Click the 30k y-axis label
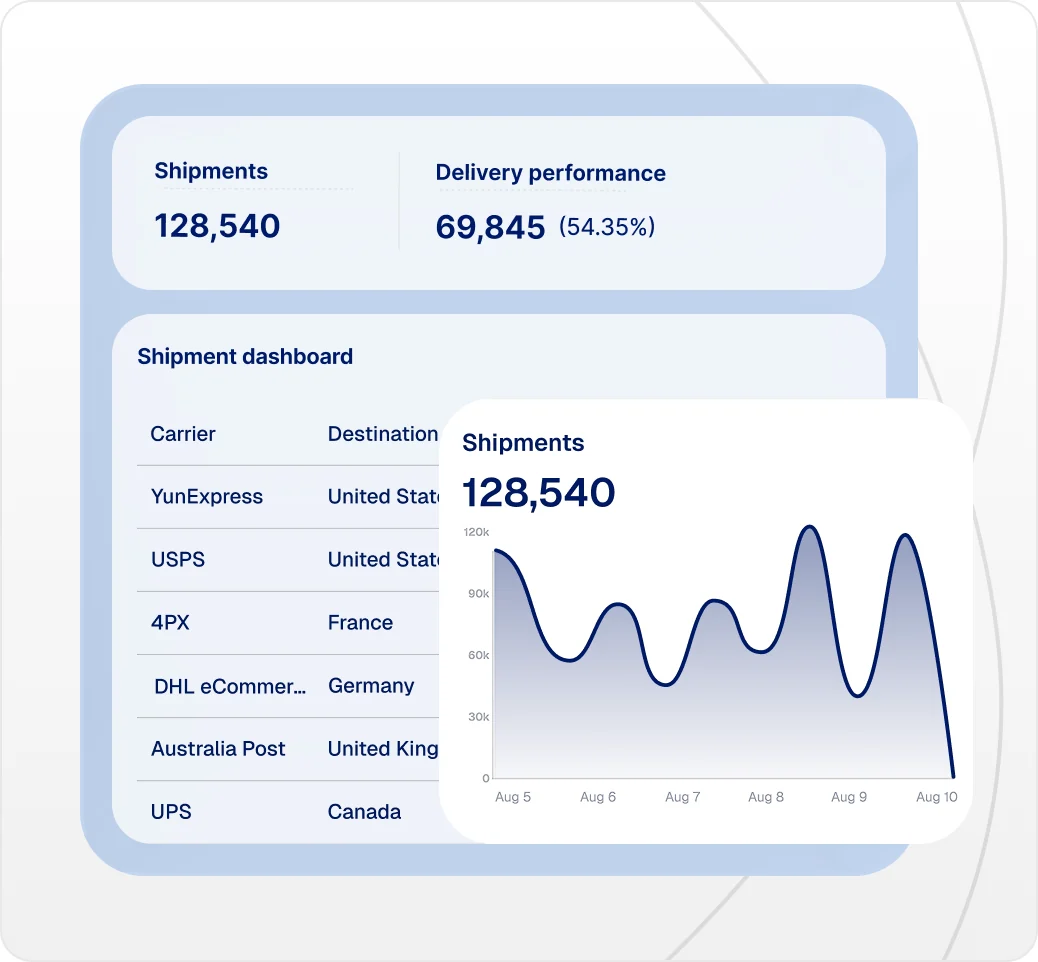1038x962 pixels. point(478,717)
